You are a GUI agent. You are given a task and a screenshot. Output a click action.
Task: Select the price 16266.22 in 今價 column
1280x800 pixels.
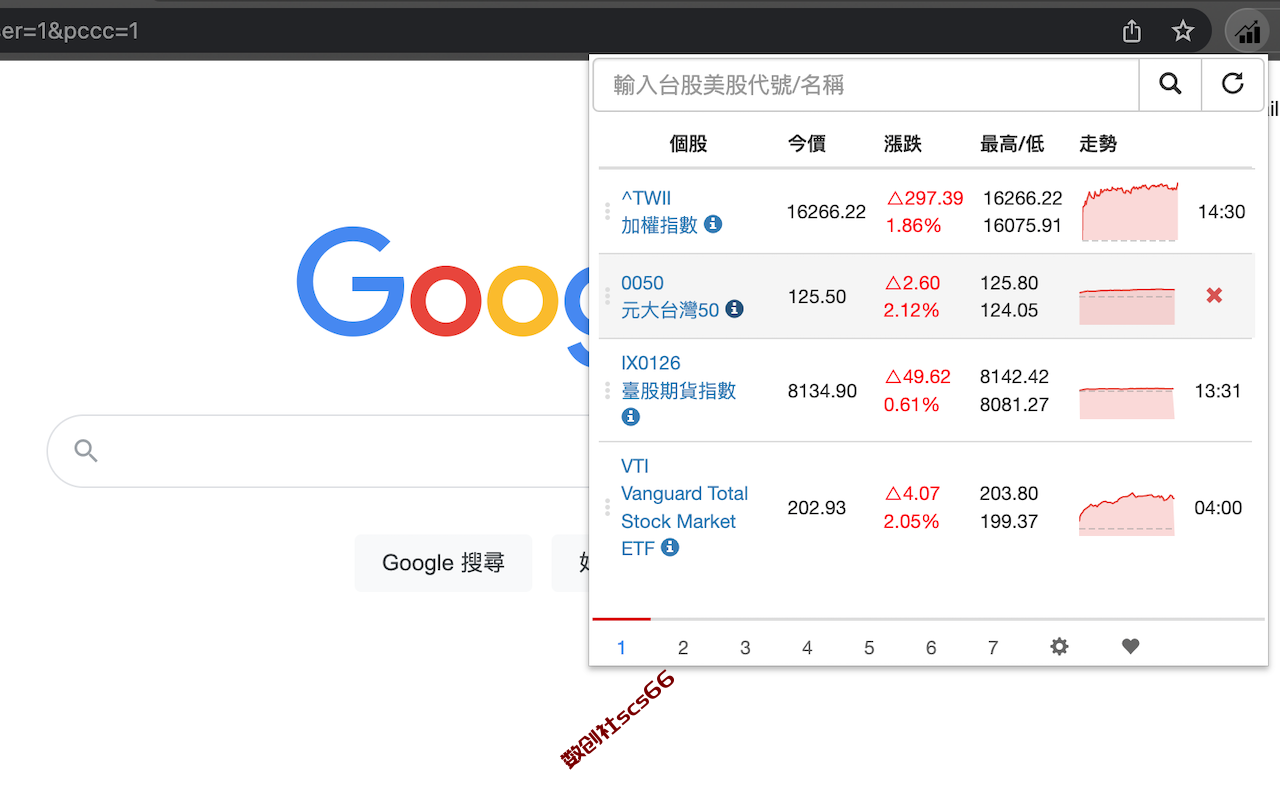826,212
